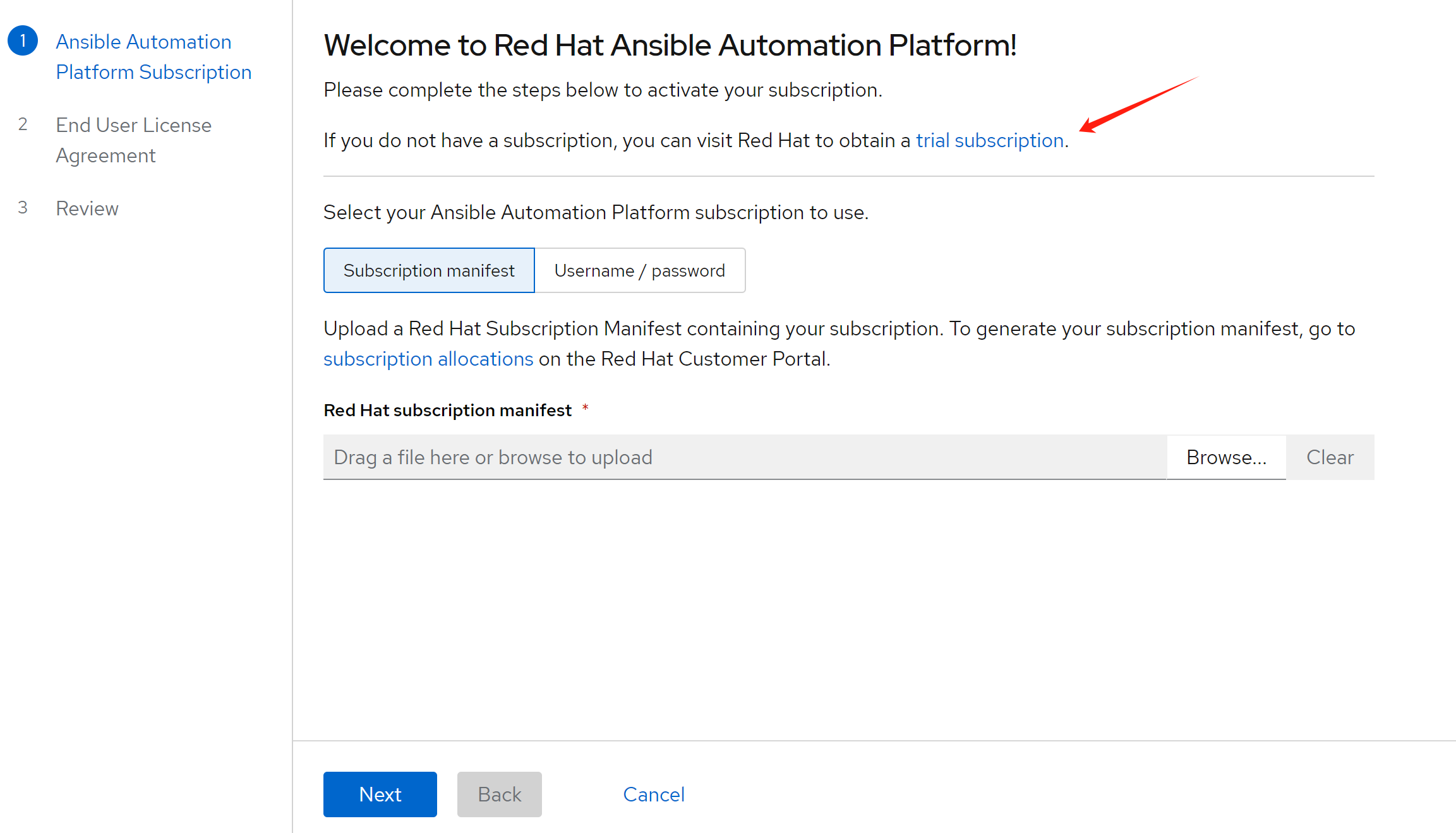Screen dimensions: 1456x833
Task: Click the blue step 1 circle icon
Action: coord(23,41)
